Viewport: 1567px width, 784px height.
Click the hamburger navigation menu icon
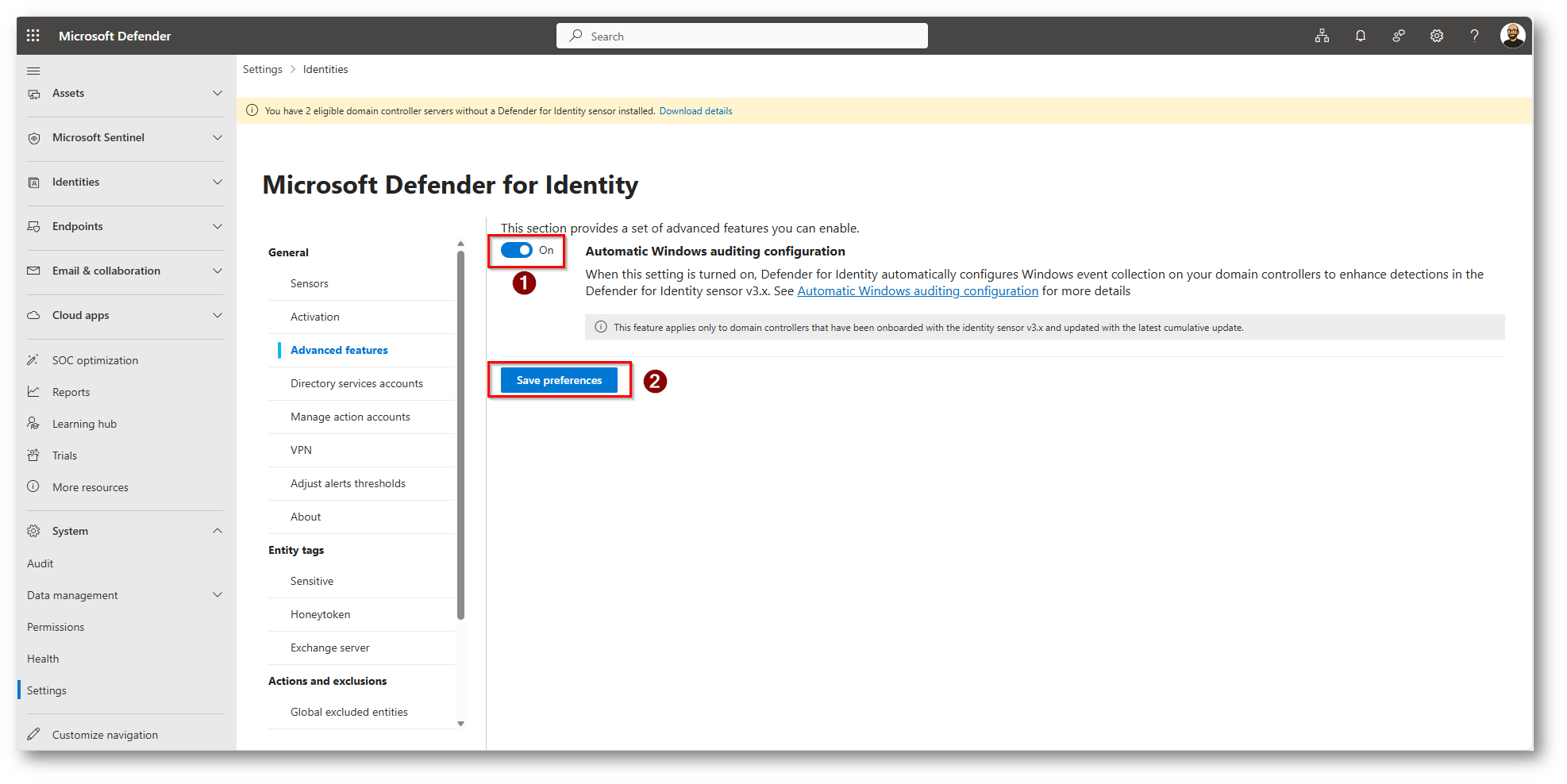tap(33, 71)
